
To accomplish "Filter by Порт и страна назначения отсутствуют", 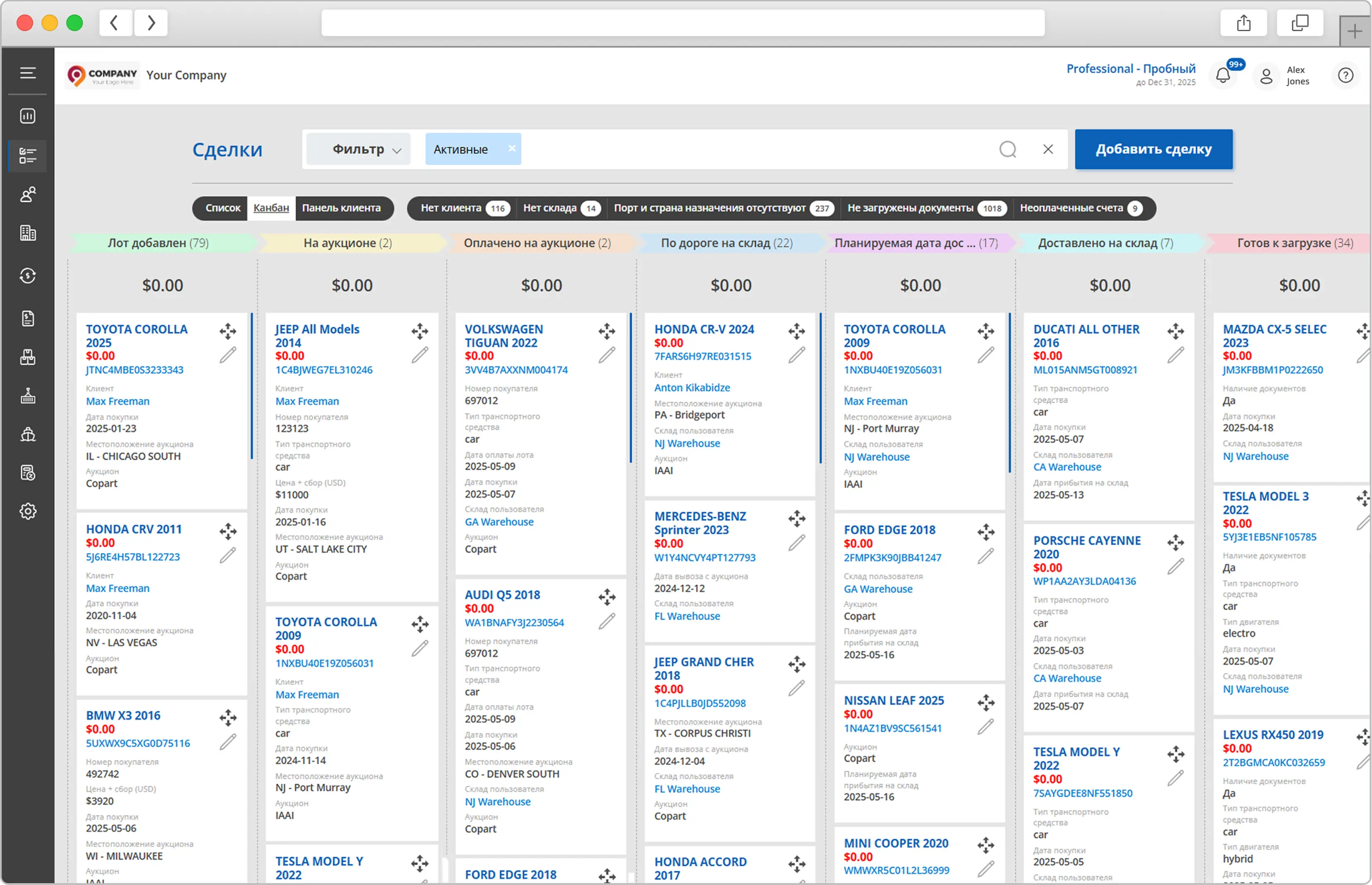I will pyautogui.click(x=724, y=208).
